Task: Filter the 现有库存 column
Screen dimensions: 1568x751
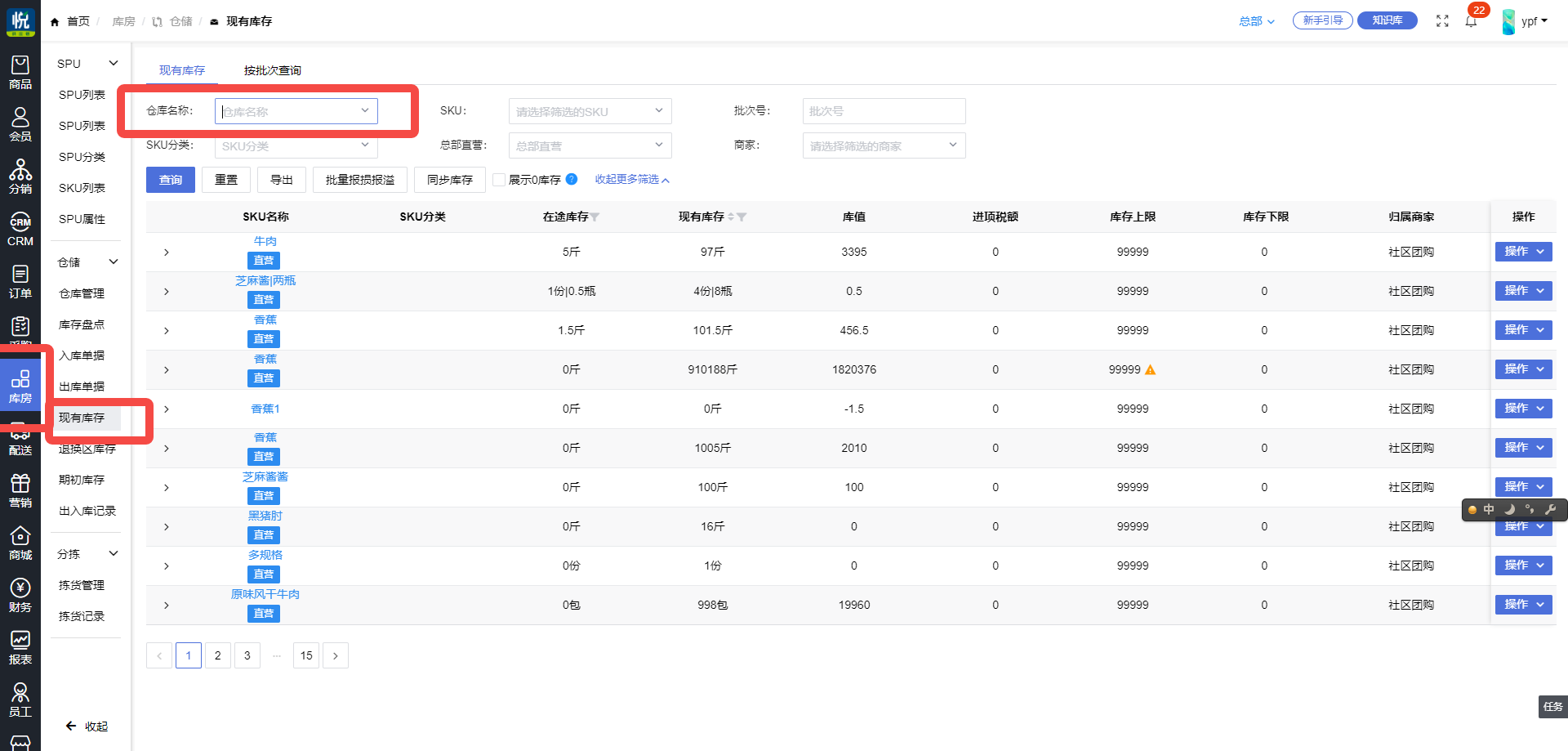Action: point(742,217)
